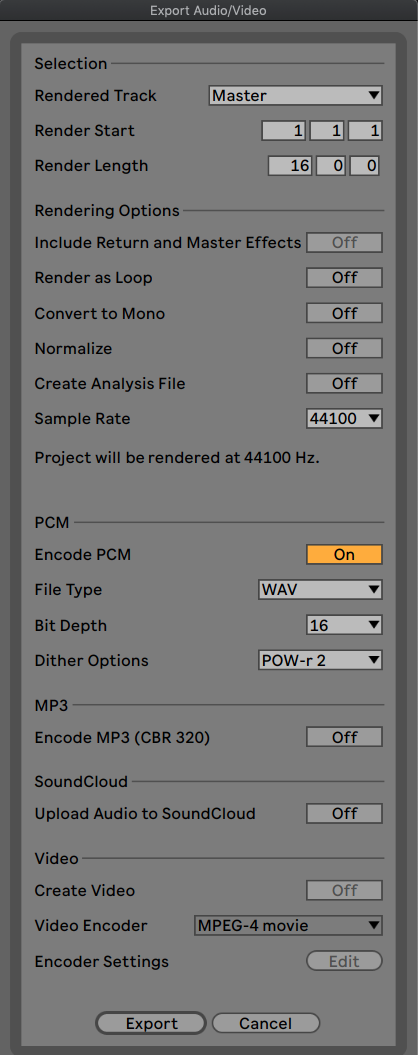Click the Render Start sixteenth field
This screenshot has height=1055, width=418.
(365, 131)
